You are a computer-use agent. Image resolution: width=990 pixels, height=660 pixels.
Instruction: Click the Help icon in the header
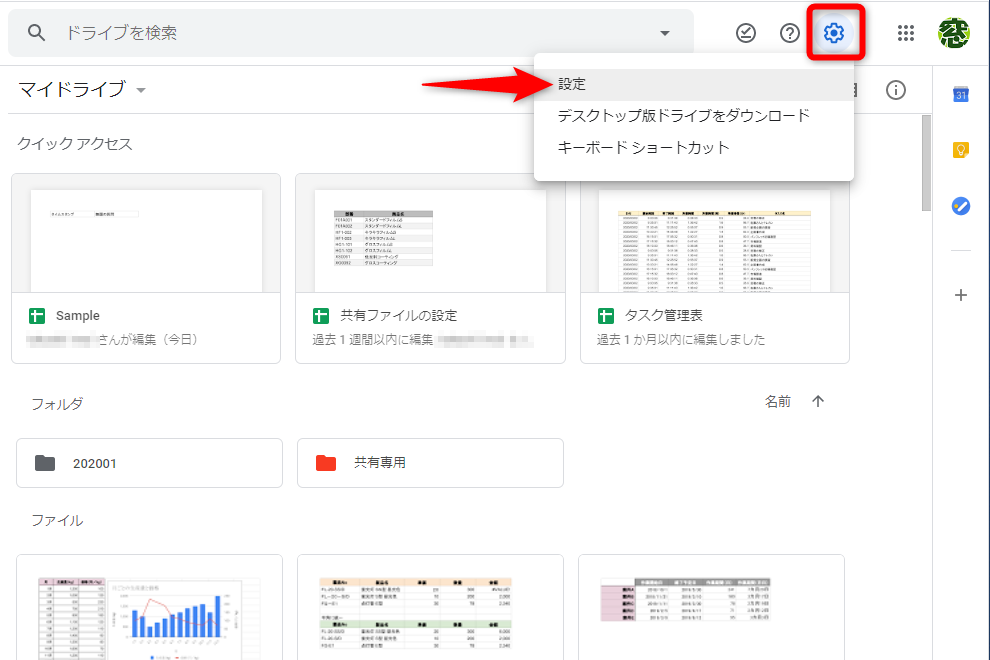789,32
